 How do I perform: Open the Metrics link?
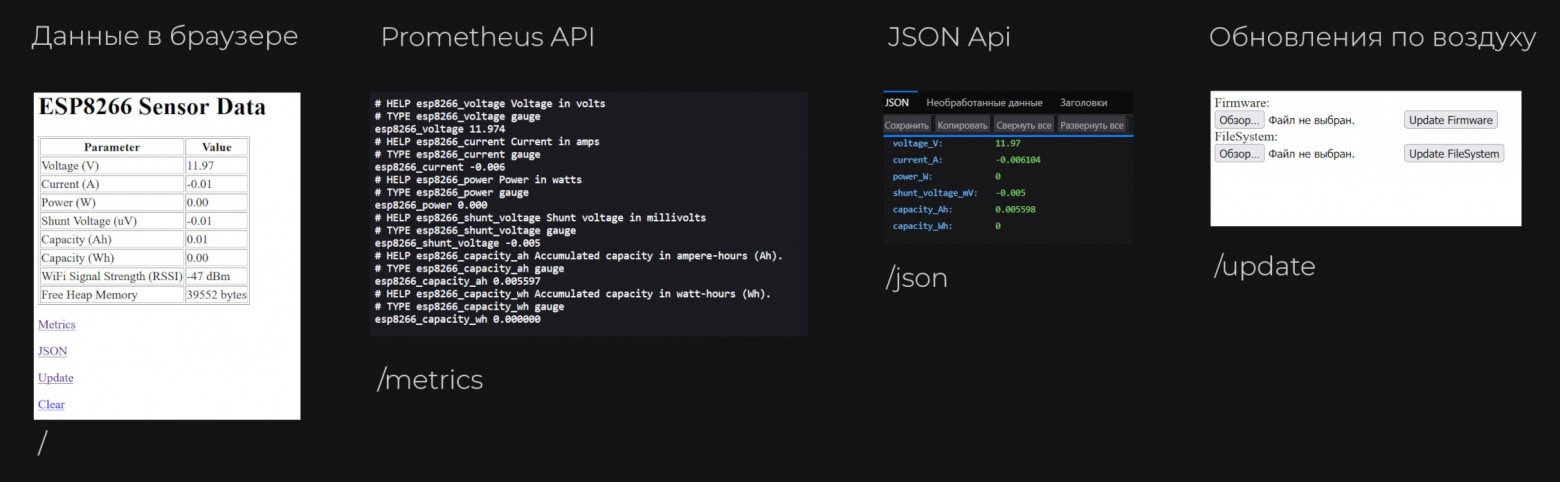[x=56, y=325]
